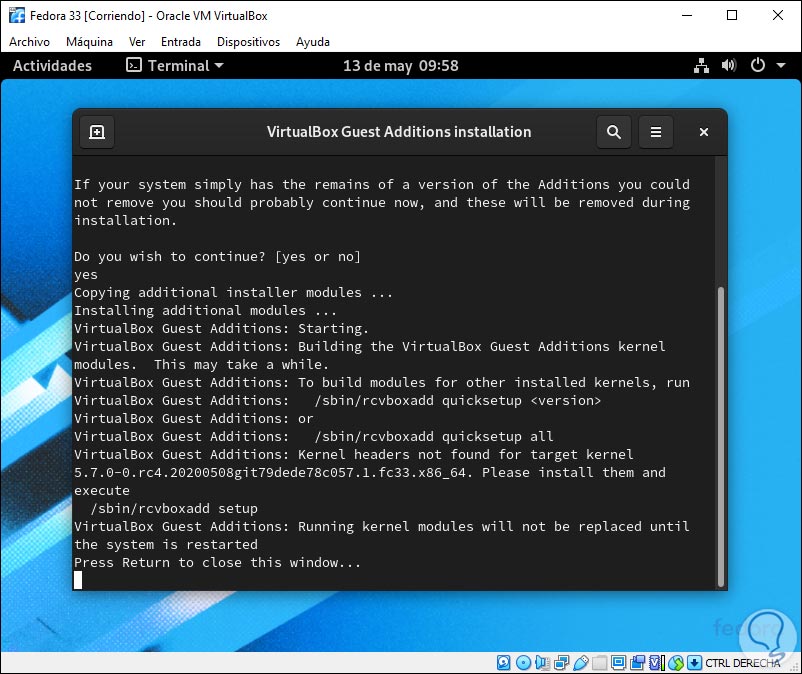Click the '/sbin/rcvboxadd setup' line
This screenshot has height=674, width=802.
[x=174, y=508]
